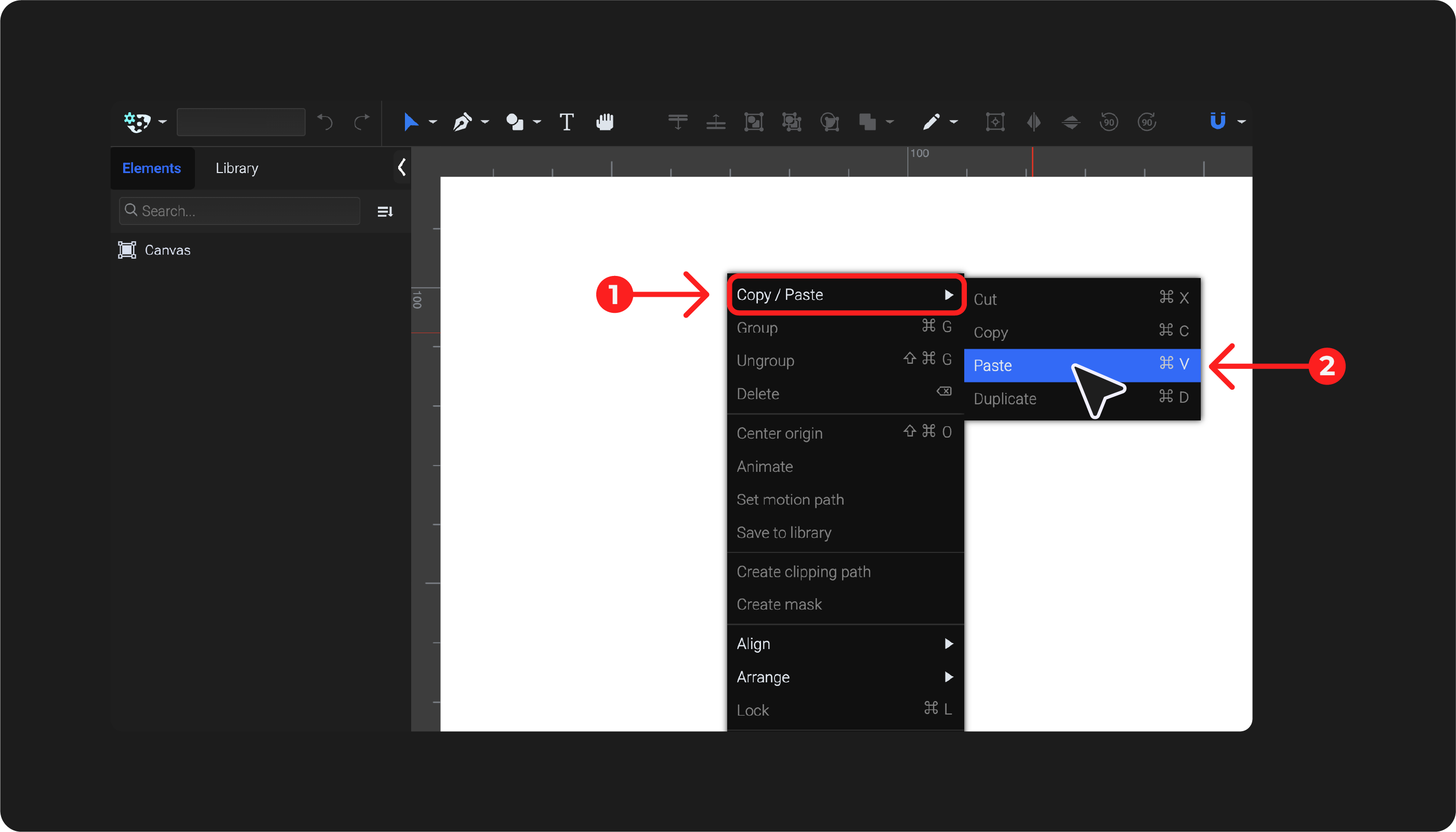Switch to the Library tab

237,168
